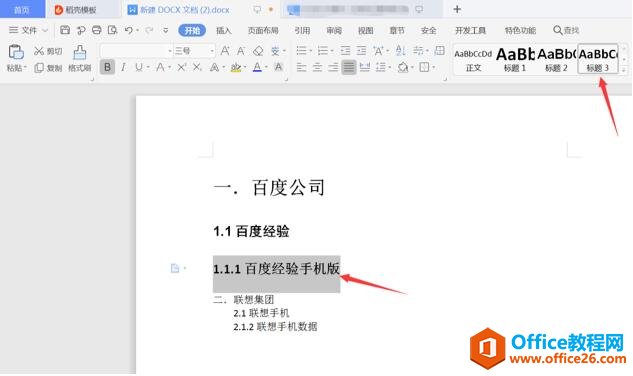This screenshot has width=633, height=376.
Task: Click the 首页 home tab button
Action: pos(22,9)
